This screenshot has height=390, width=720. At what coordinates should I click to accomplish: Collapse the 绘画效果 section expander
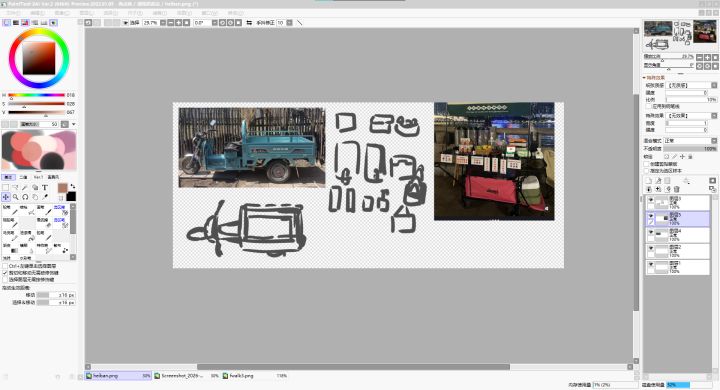click(644, 78)
